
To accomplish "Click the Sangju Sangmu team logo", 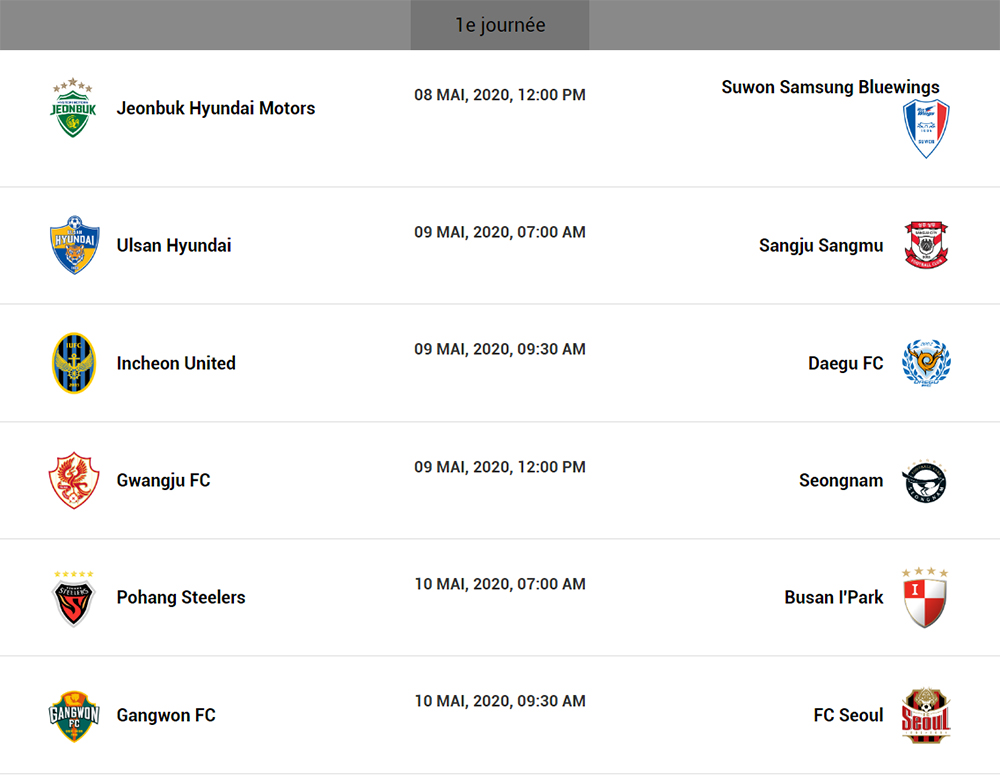I will click(926, 245).
